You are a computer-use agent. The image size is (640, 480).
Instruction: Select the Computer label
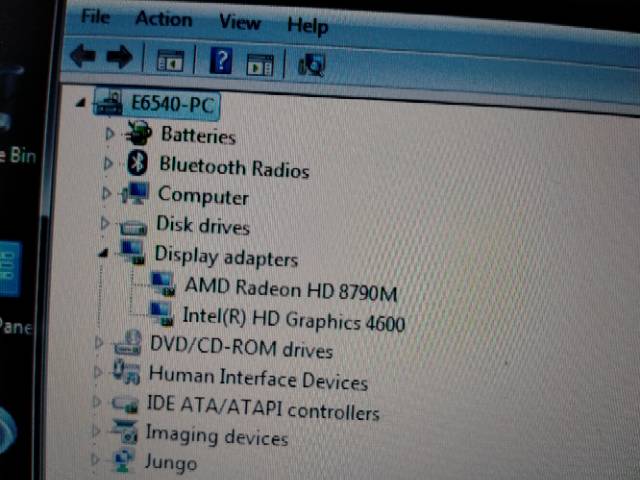pos(203,196)
